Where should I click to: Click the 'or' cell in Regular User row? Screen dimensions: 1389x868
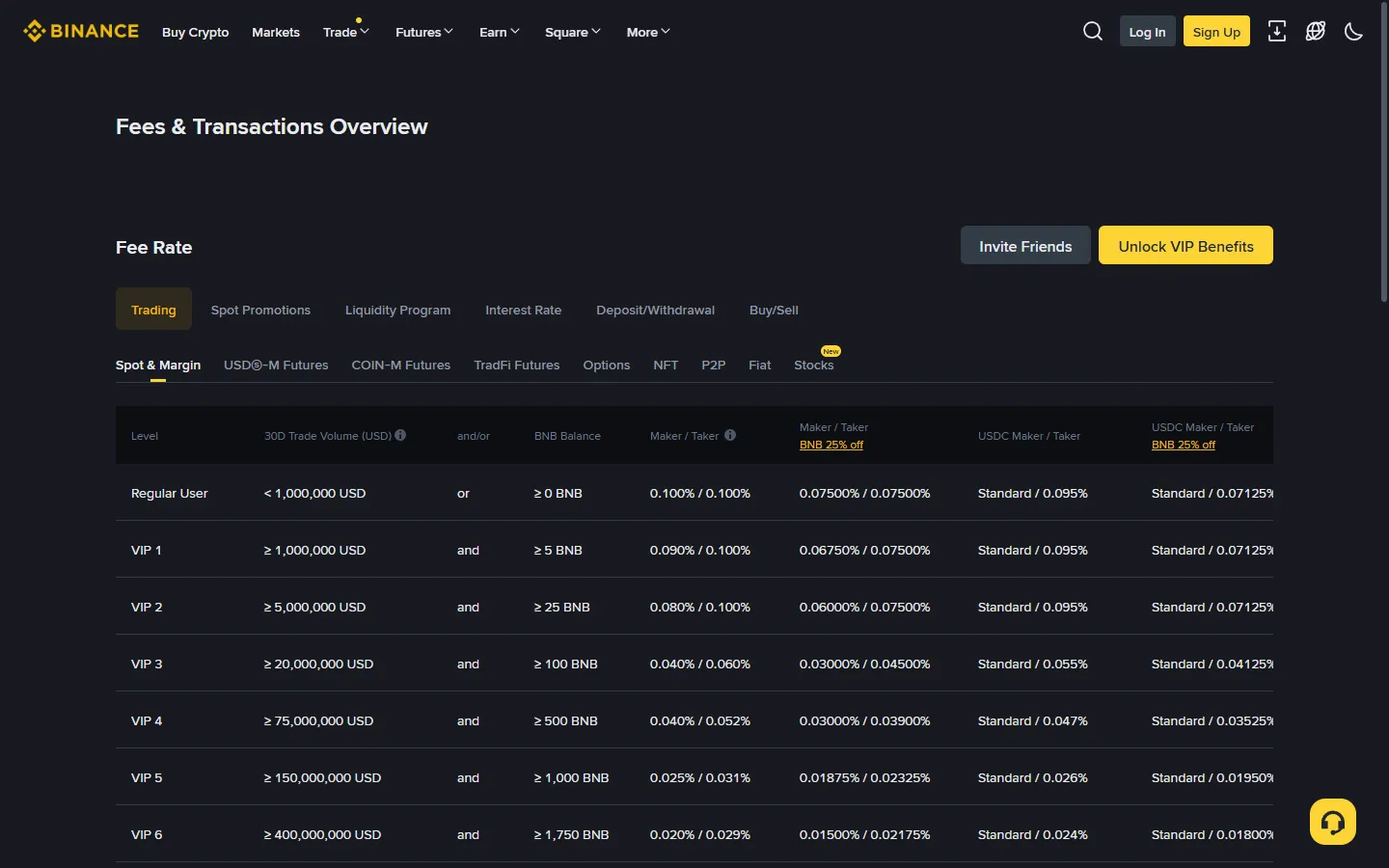coord(463,493)
